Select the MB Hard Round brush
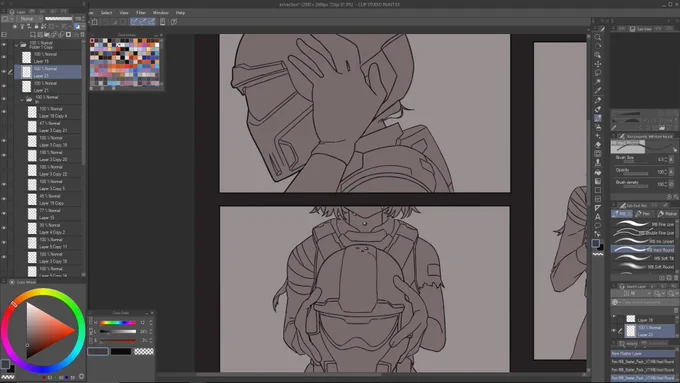The height and width of the screenshot is (383, 680). pos(644,250)
